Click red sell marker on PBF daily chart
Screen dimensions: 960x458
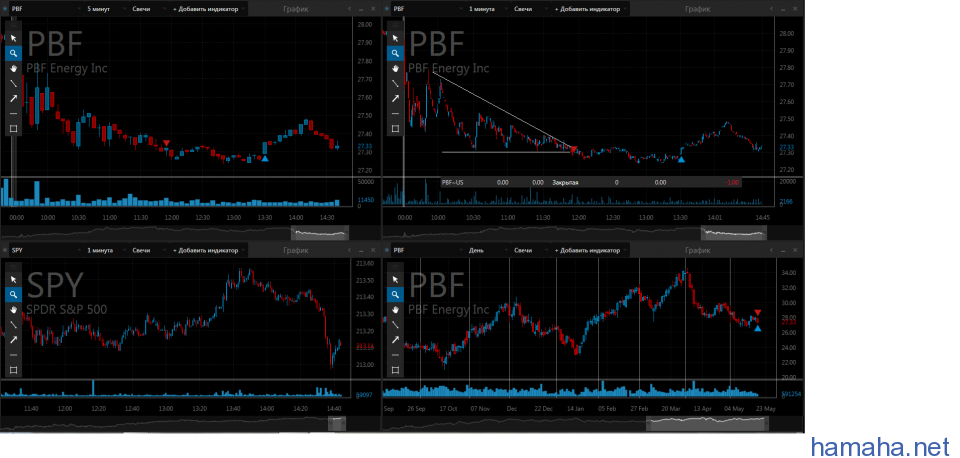click(x=758, y=312)
